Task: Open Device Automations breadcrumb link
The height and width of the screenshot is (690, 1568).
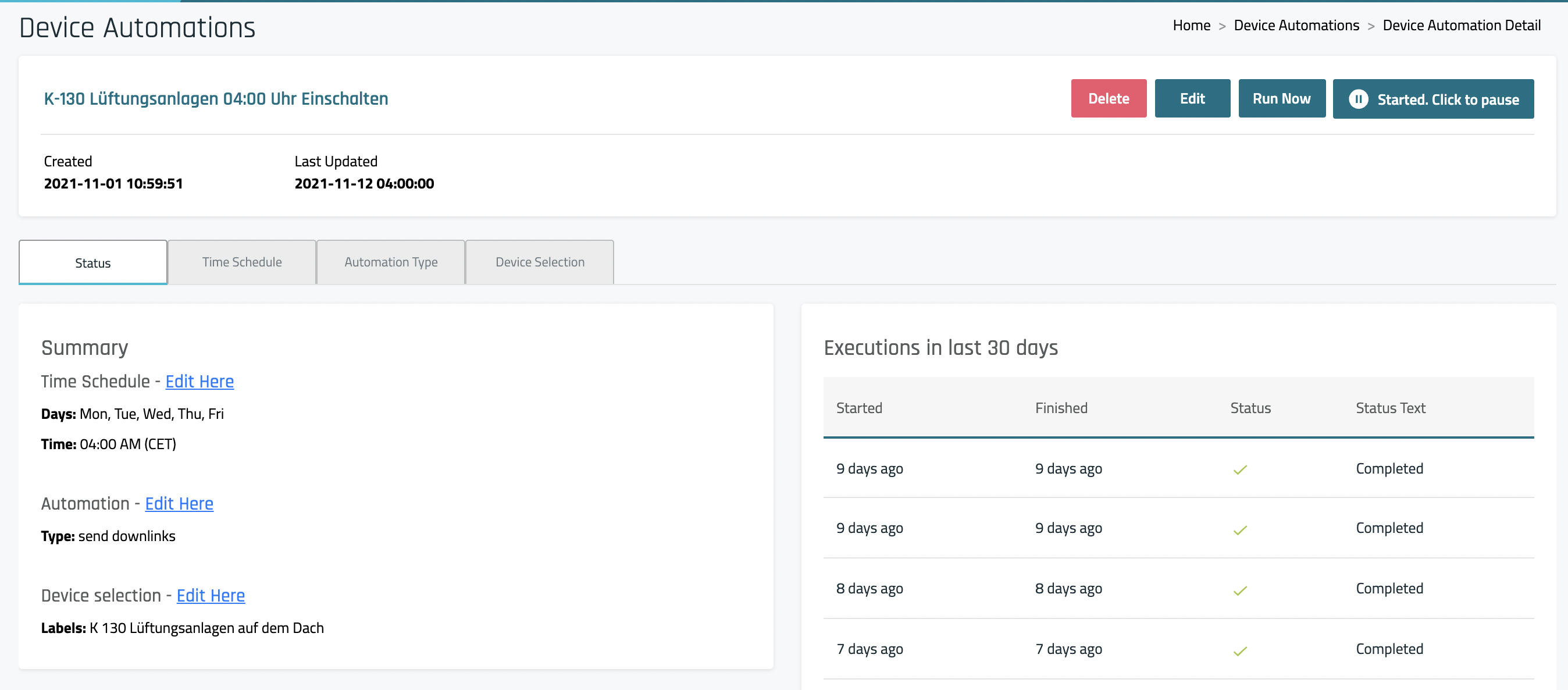Action: (x=1296, y=26)
